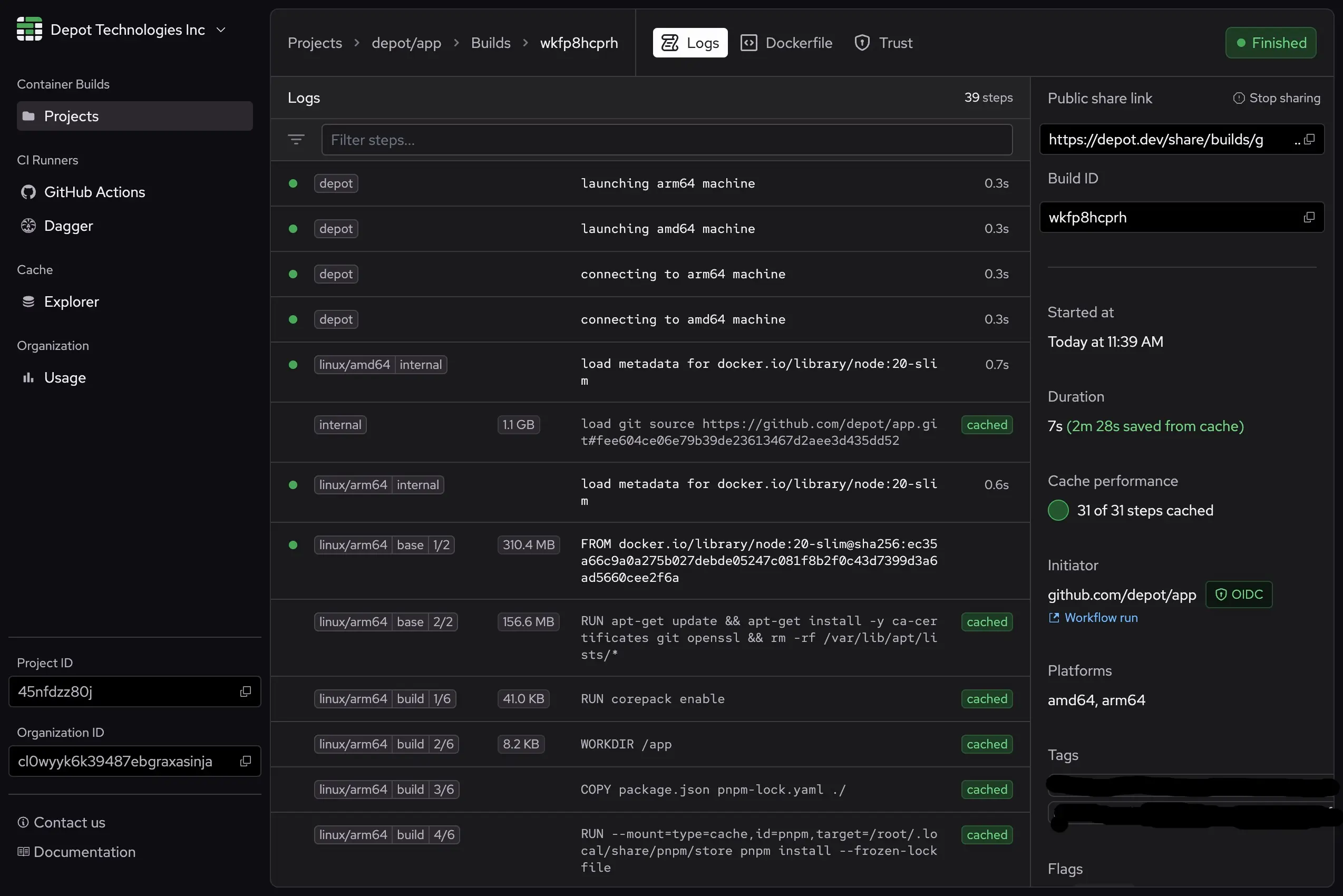Stop sharing the public link

[x=1277, y=98]
